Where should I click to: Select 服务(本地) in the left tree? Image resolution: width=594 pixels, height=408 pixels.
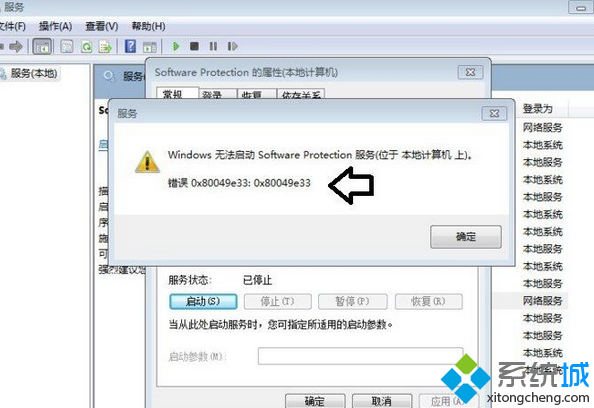pos(34,73)
